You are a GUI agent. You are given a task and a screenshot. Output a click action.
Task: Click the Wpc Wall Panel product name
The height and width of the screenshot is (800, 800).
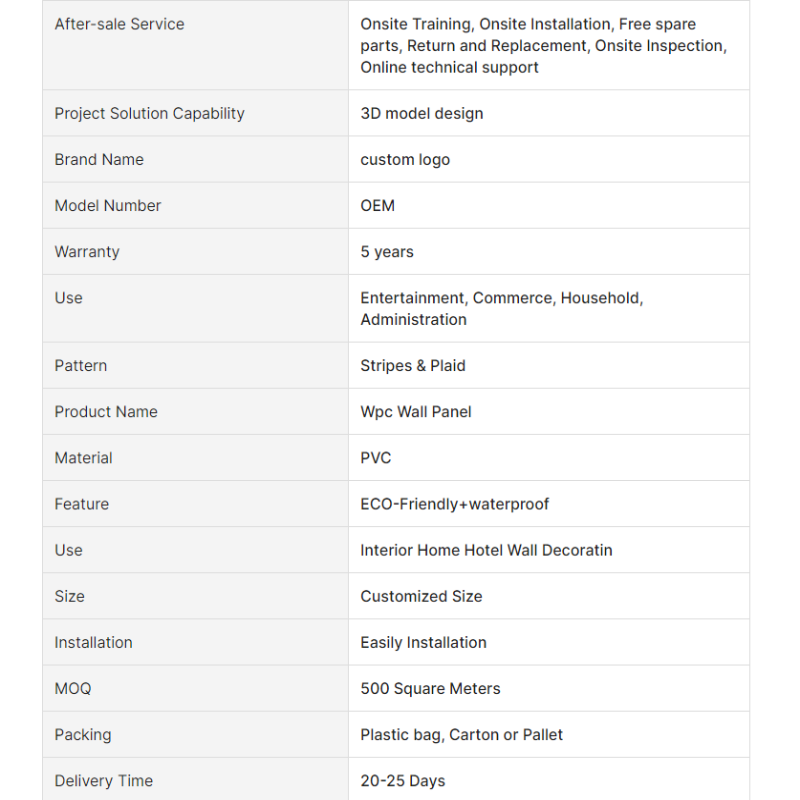[x=416, y=411]
